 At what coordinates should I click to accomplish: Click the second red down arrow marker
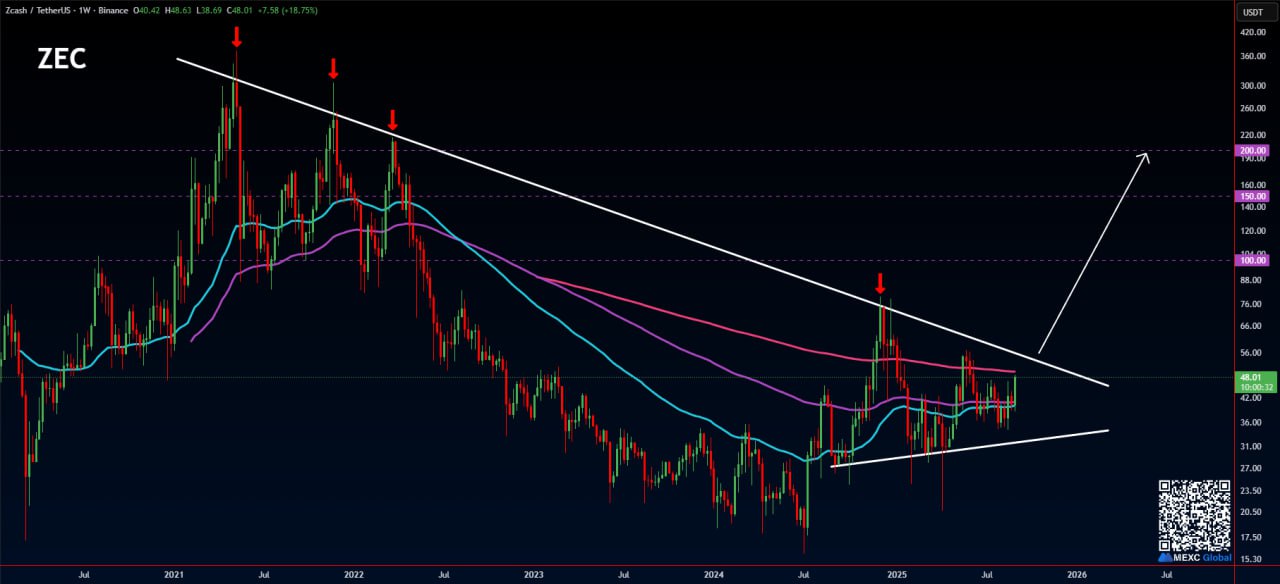point(333,69)
